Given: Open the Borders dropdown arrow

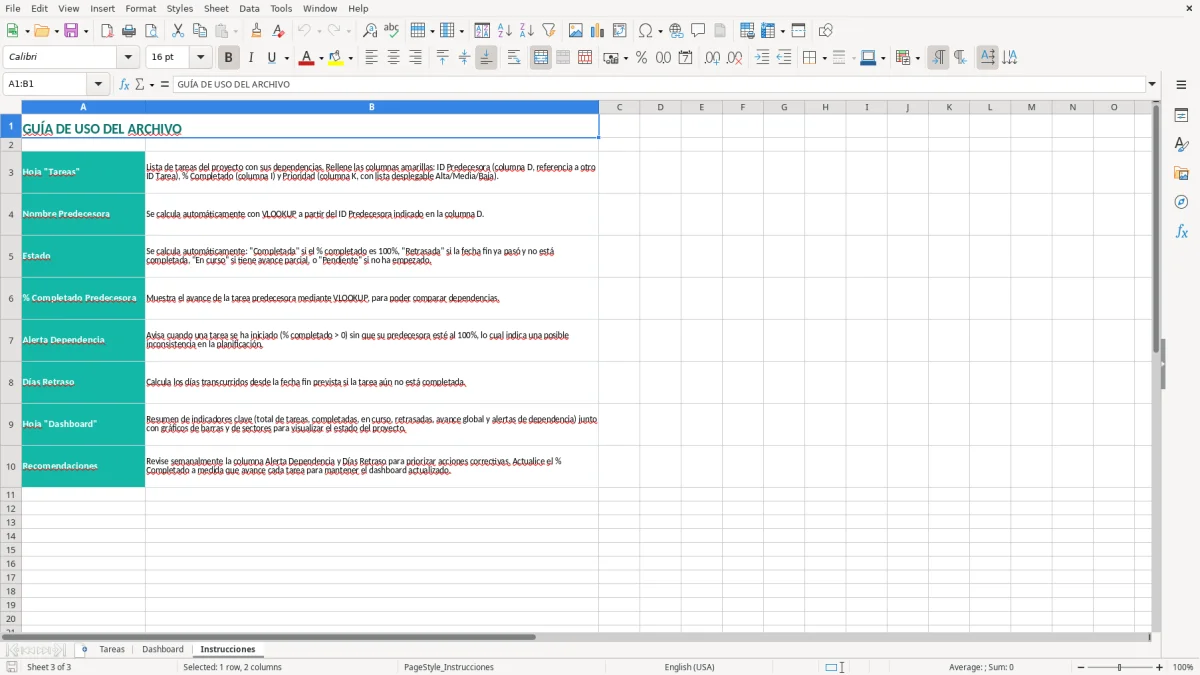Looking at the screenshot, I should coord(823,58).
